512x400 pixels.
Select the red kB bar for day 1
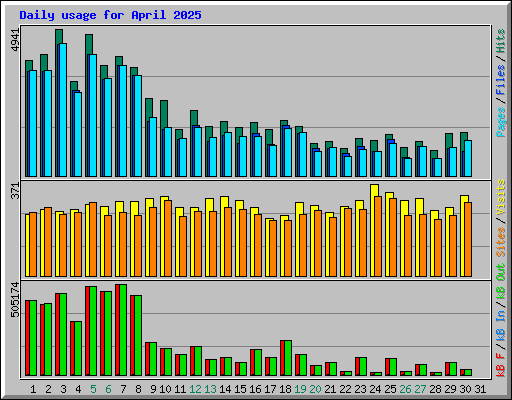click(x=27, y=338)
